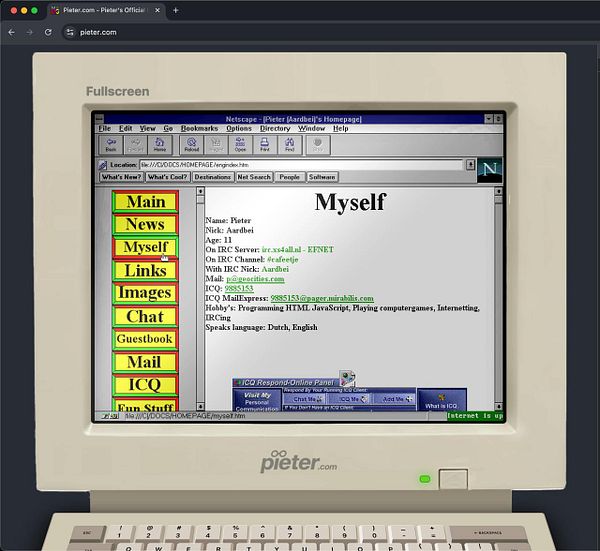Click the Chat Me button in ICQ panel
Viewport: 600px width, 551px height.
[x=305, y=399]
